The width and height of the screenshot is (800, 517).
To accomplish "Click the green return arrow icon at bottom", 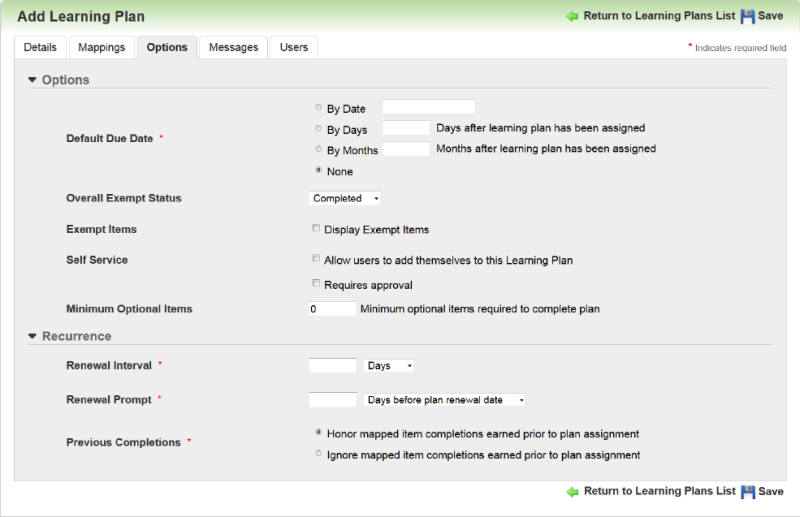I will (572, 491).
